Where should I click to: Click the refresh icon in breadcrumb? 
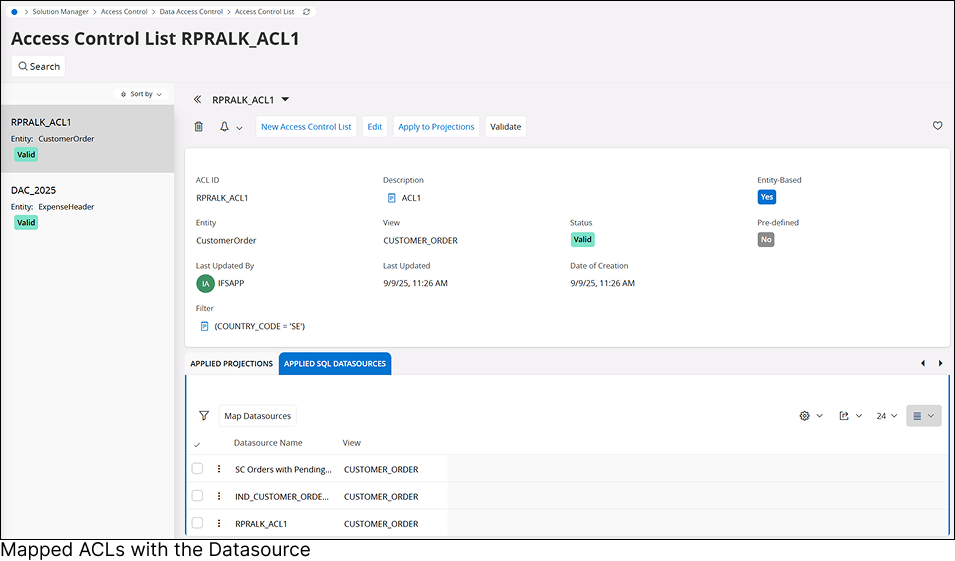click(x=306, y=12)
